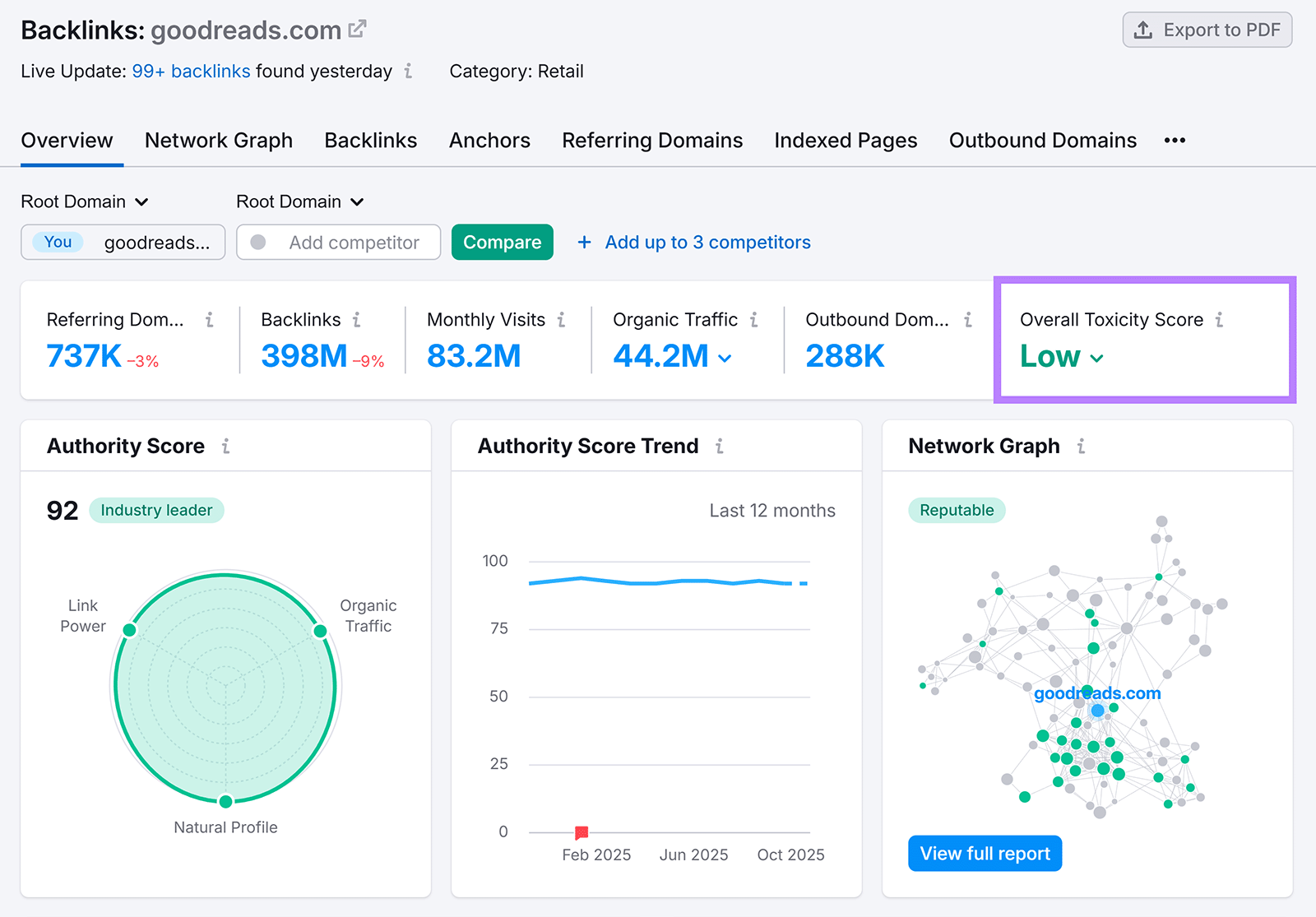The height and width of the screenshot is (917, 1316).
Task: Click the info icon beside Authority Score
Action: tap(226, 447)
